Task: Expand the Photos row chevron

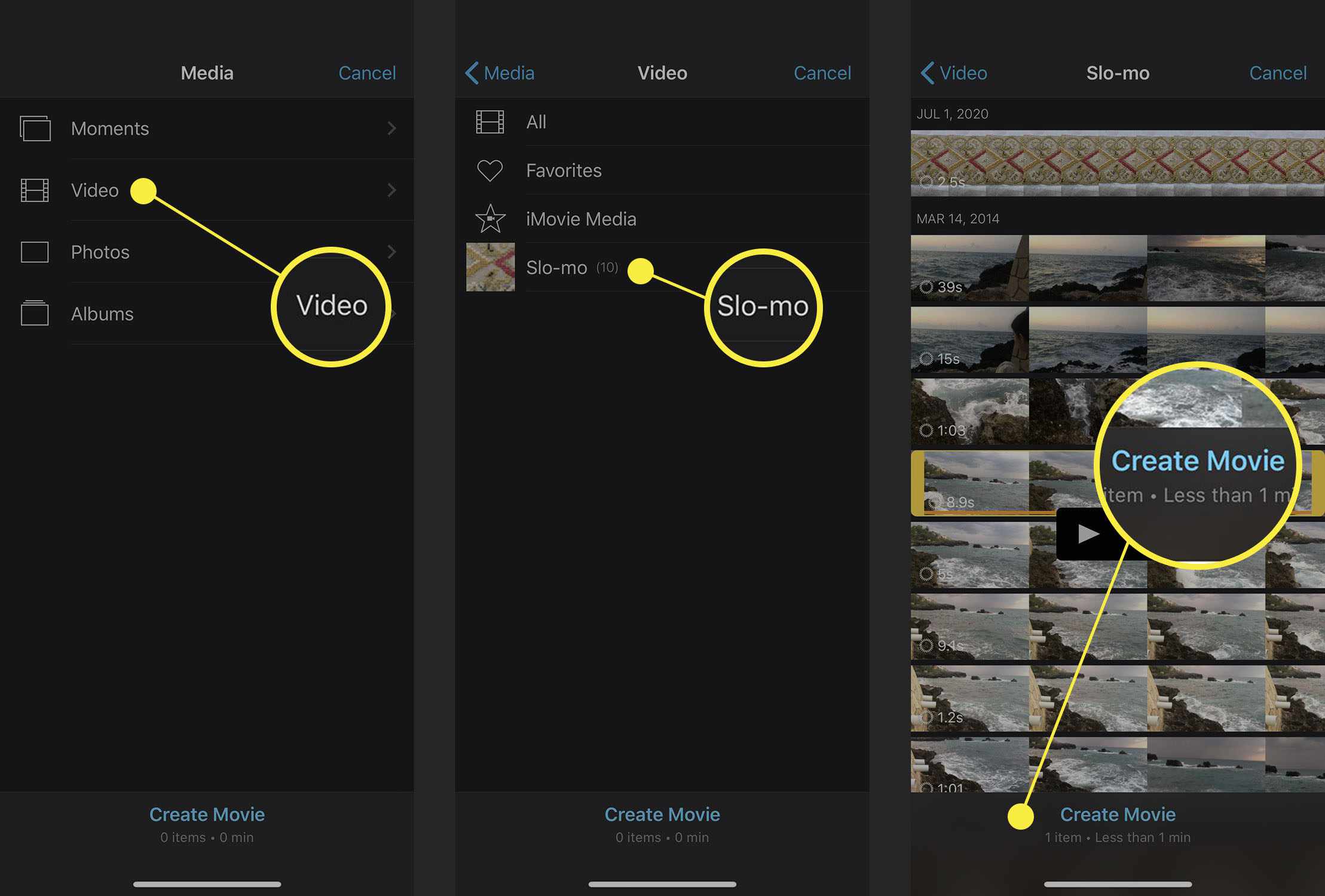Action: click(x=391, y=251)
